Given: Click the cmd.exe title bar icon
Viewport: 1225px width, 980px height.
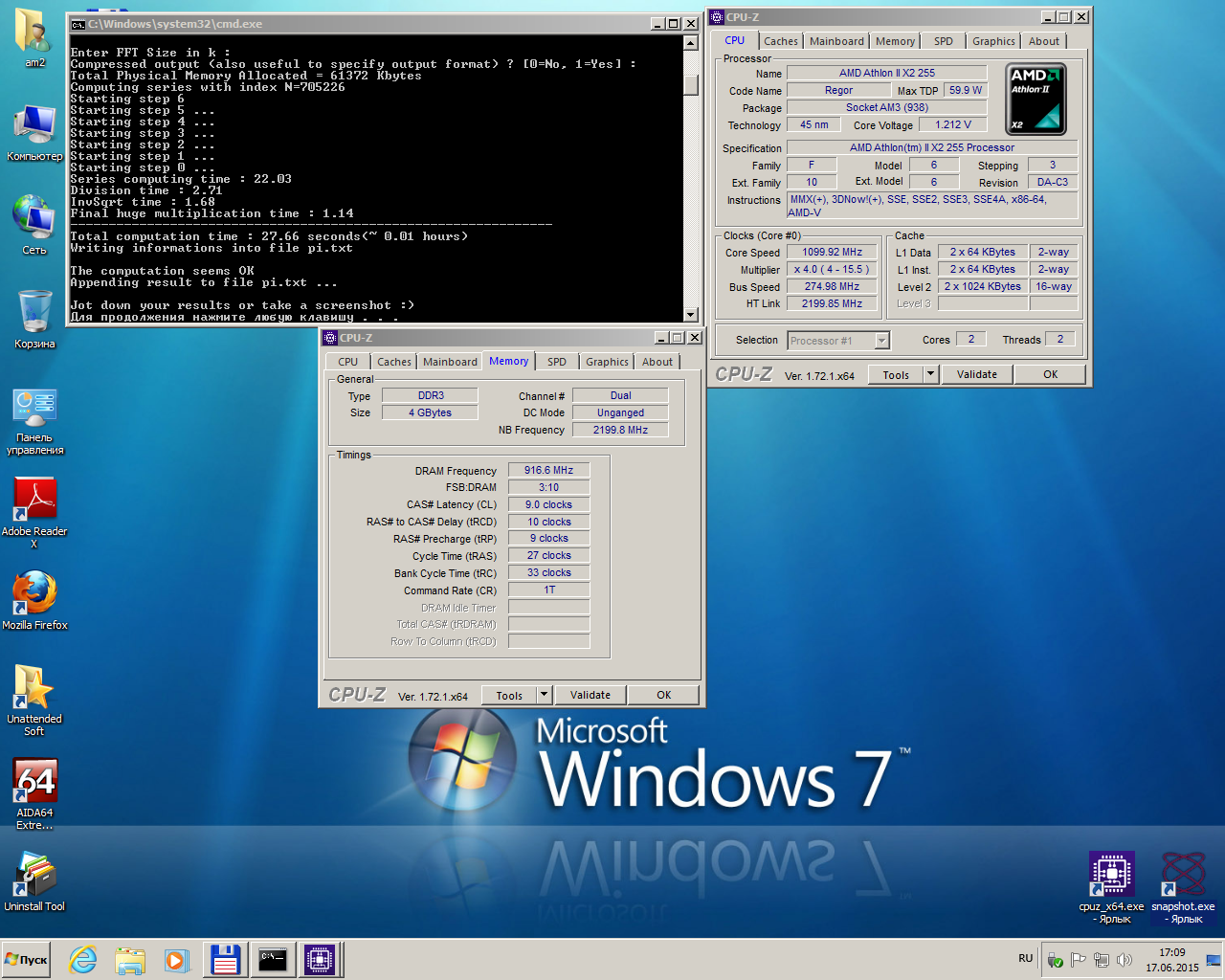Looking at the screenshot, I should pyautogui.click(x=78, y=24).
